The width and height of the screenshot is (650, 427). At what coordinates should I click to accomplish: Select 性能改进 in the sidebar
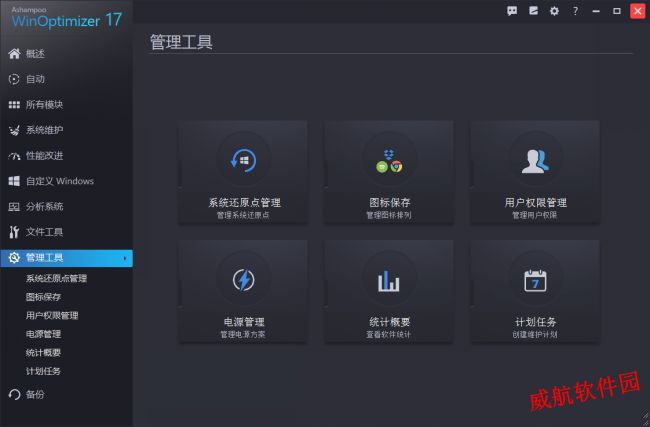click(x=44, y=156)
